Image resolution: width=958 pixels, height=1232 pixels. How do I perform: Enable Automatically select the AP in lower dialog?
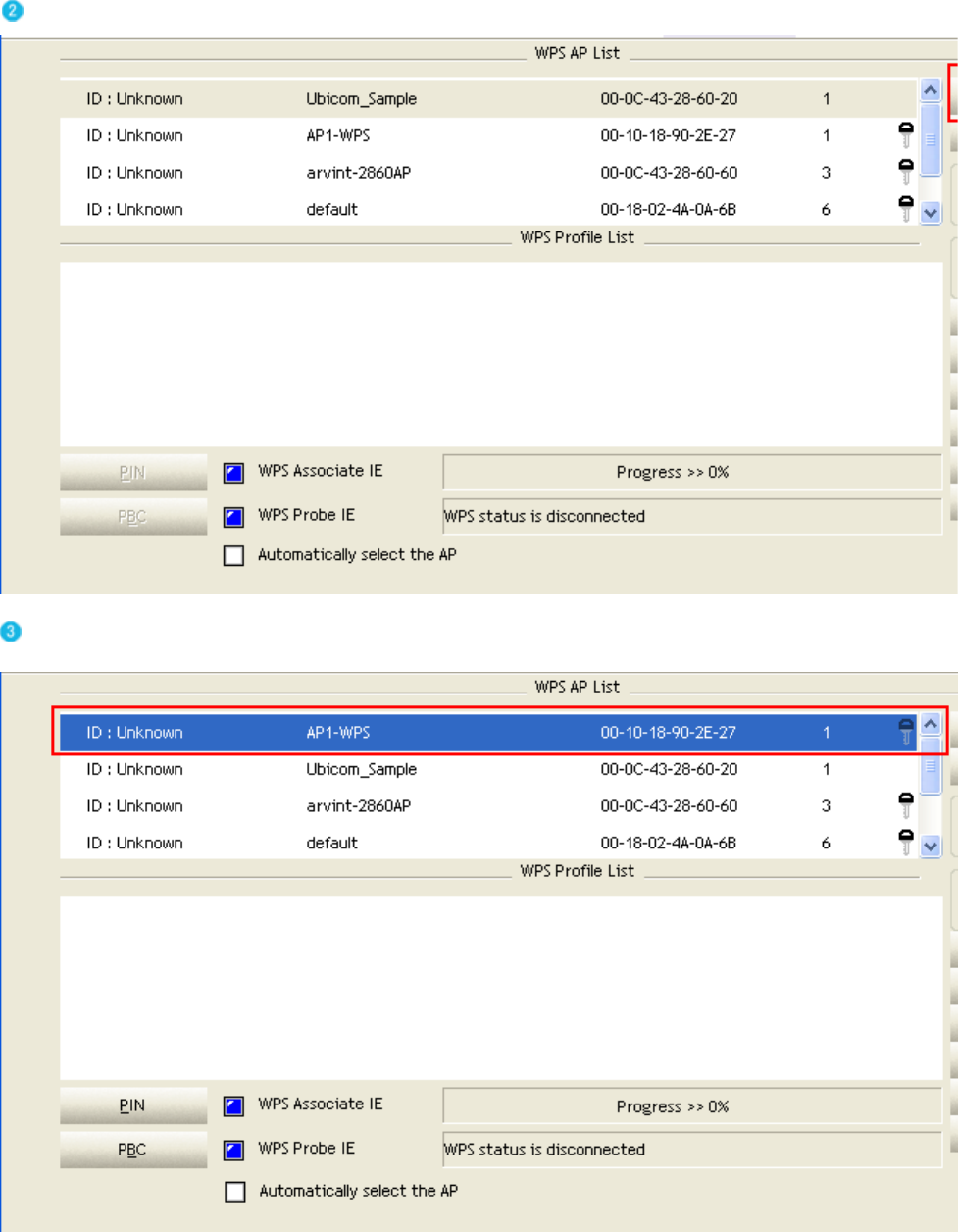pyautogui.click(x=234, y=1192)
